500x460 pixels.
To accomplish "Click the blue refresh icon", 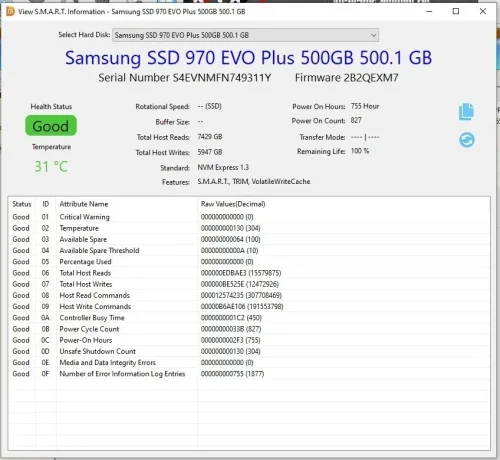I will click(x=467, y=140).
